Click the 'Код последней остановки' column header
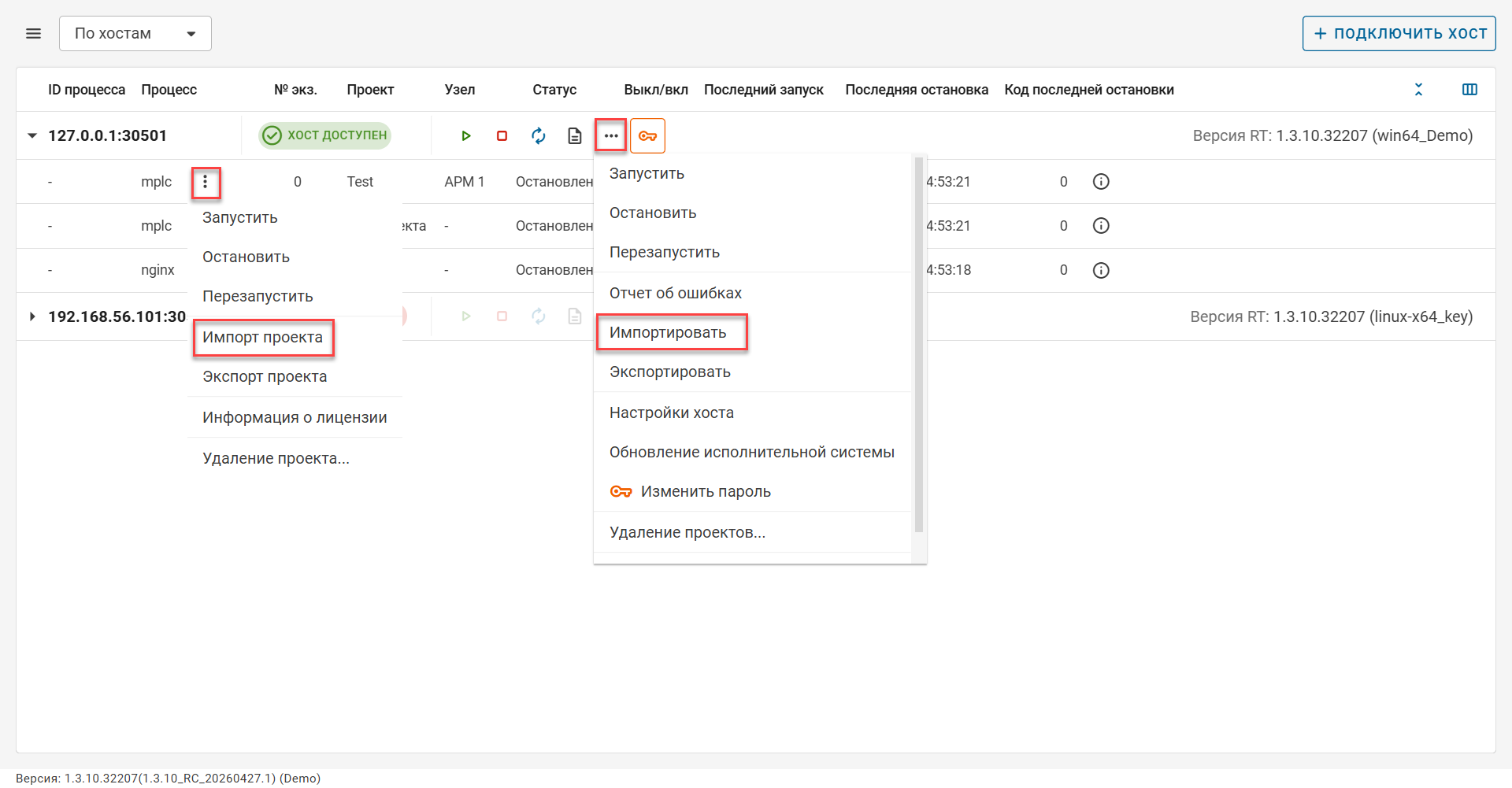The height and width of the screenshot is (788, 1512). pos(1089,90)
